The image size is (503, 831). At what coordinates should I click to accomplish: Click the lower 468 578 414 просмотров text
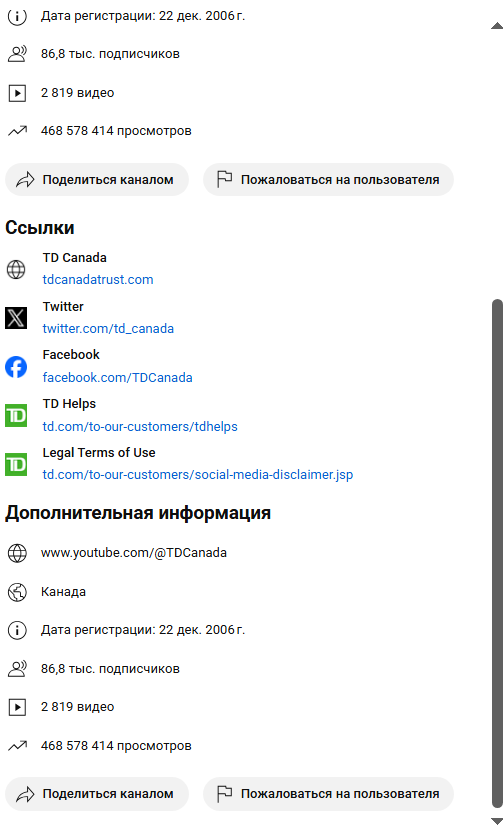click(x=116, y=746)
